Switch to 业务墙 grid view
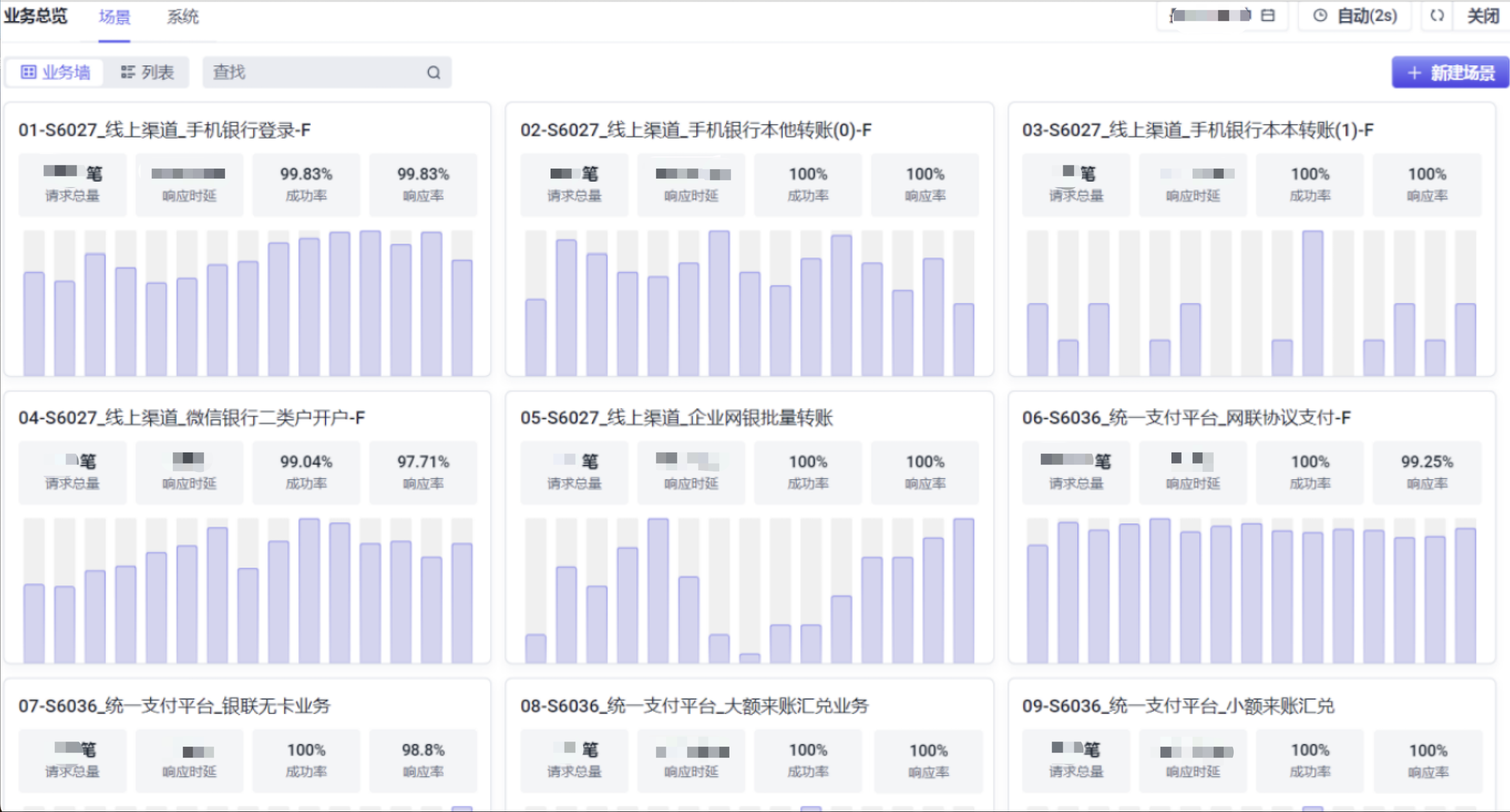1510x812 pixels. pos(56,72)
